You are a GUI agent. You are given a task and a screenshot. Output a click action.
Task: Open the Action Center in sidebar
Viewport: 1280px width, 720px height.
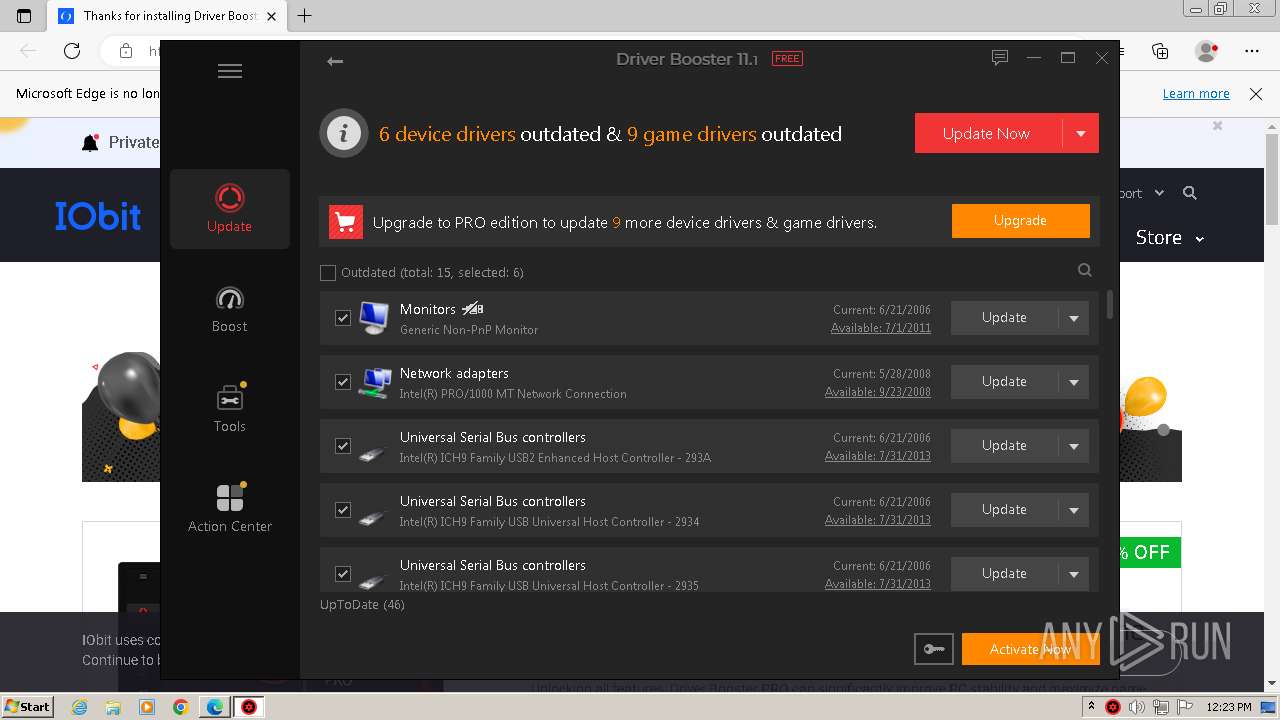[230, 509]
